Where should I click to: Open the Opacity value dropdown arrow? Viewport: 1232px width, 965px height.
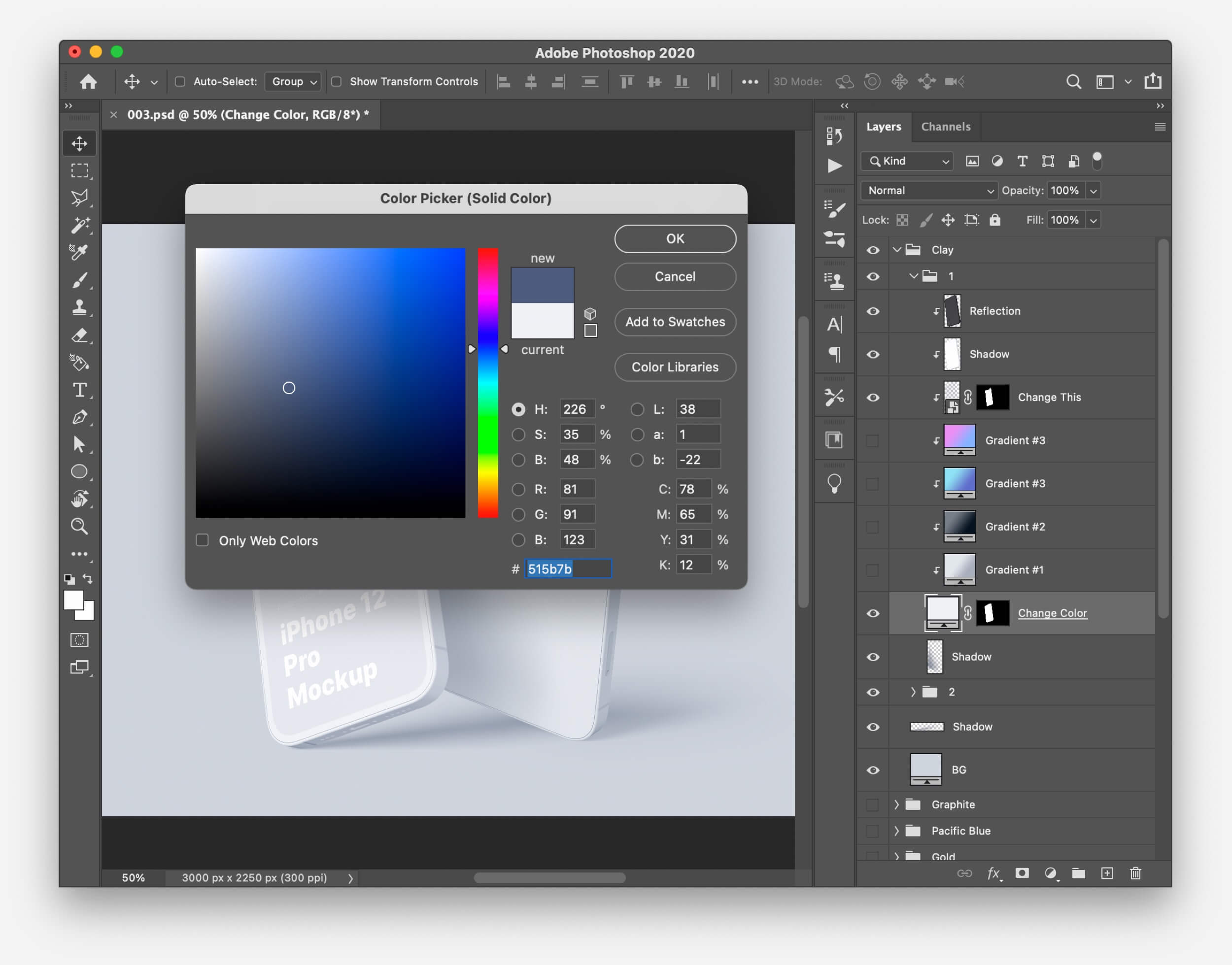[1094, 191]
